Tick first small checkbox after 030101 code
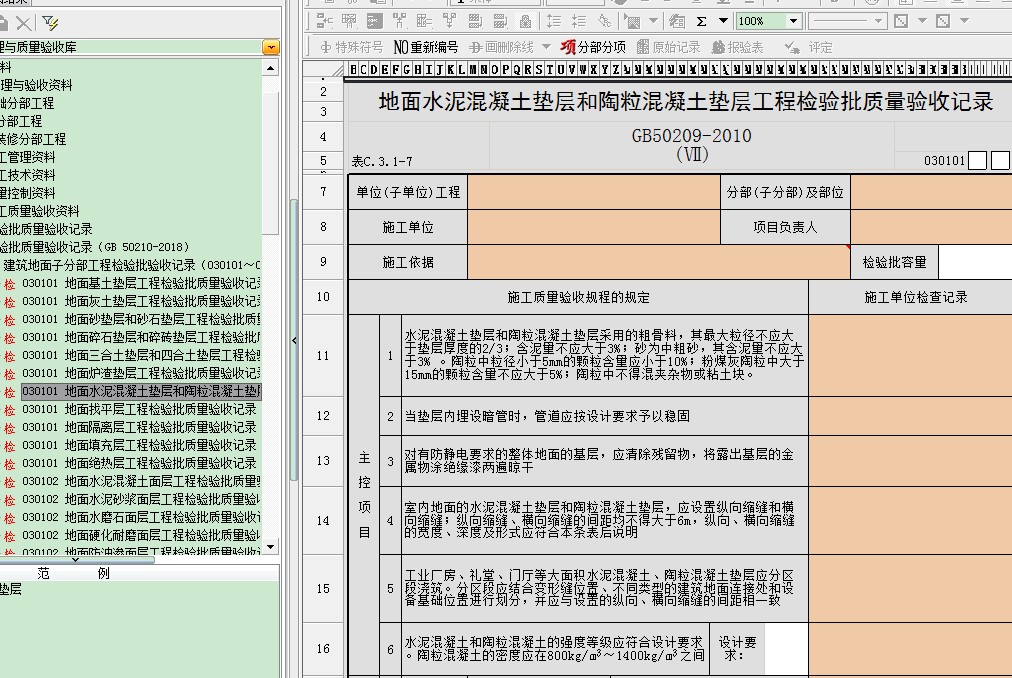The width and height of the screenshot is (1012, 678). 978,161
